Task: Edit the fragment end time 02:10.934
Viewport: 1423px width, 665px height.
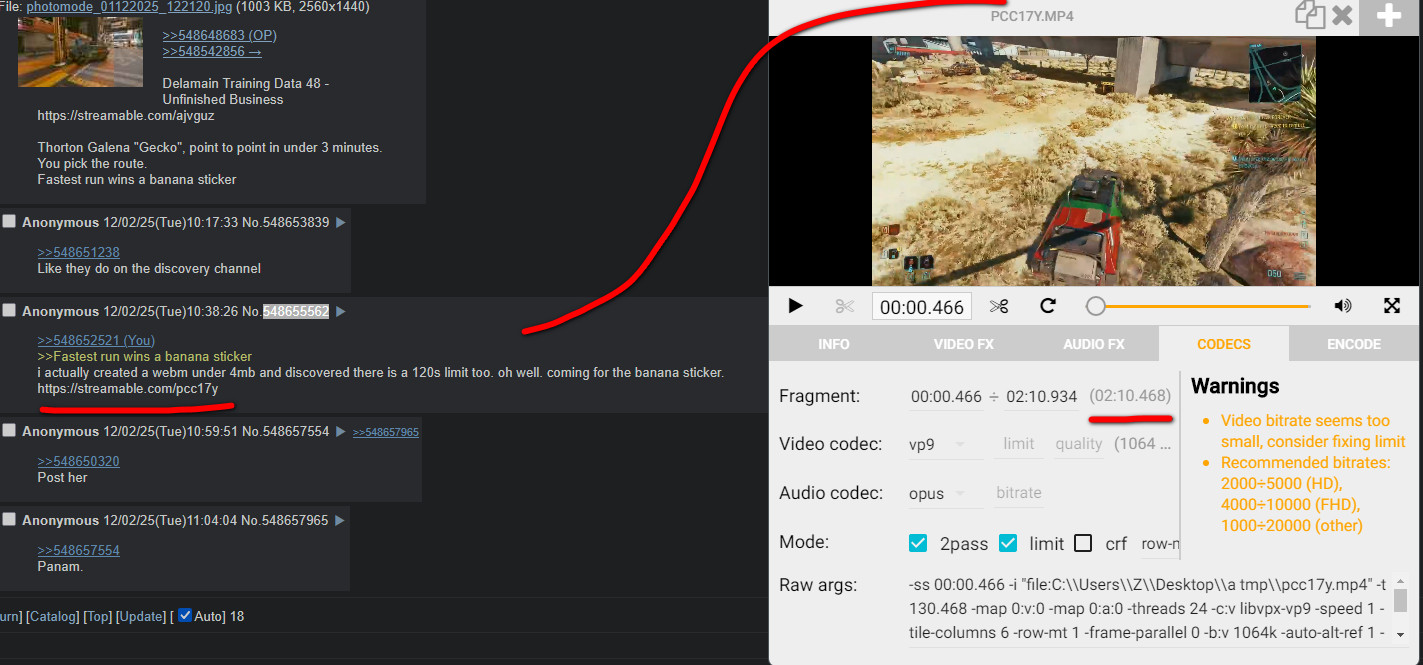Action: pos(1042,396)
